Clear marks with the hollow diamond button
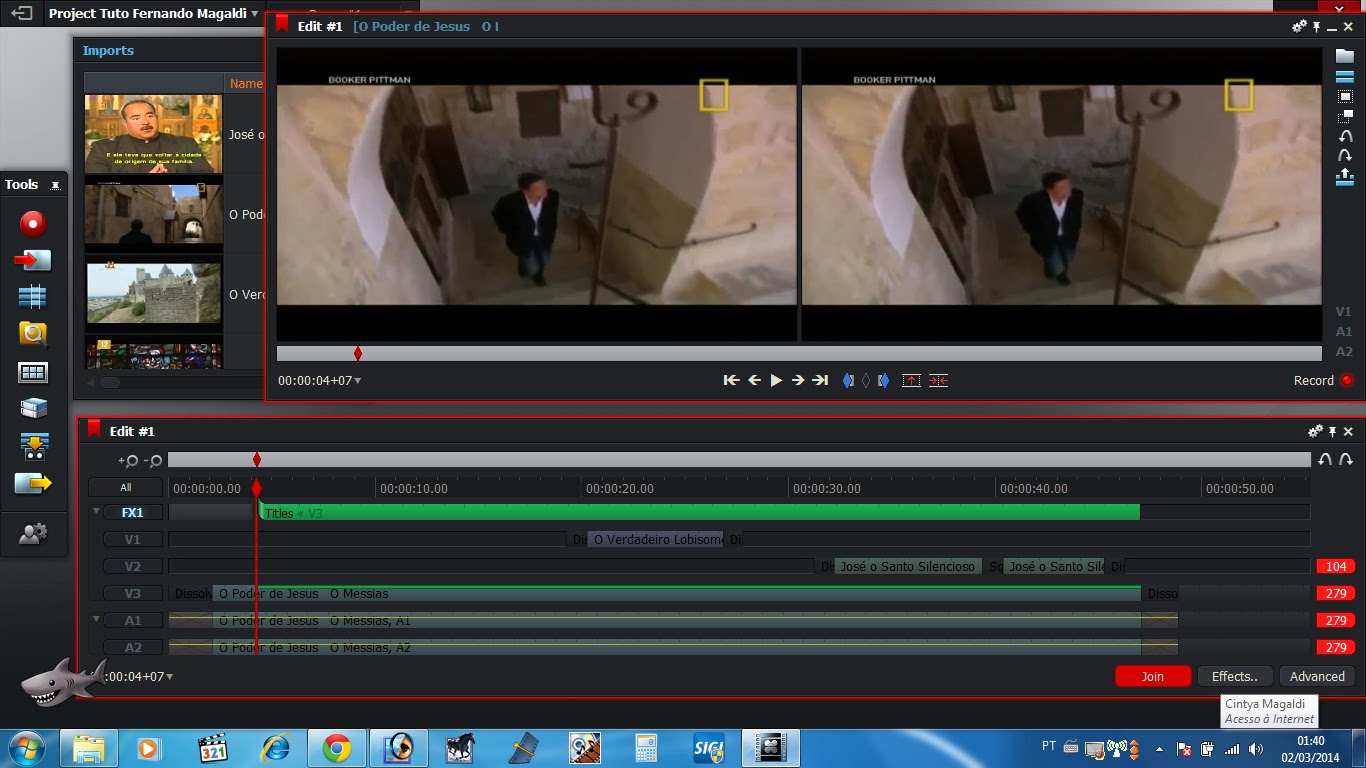Viewport: 1366px width, 768px height. [866, 380]
